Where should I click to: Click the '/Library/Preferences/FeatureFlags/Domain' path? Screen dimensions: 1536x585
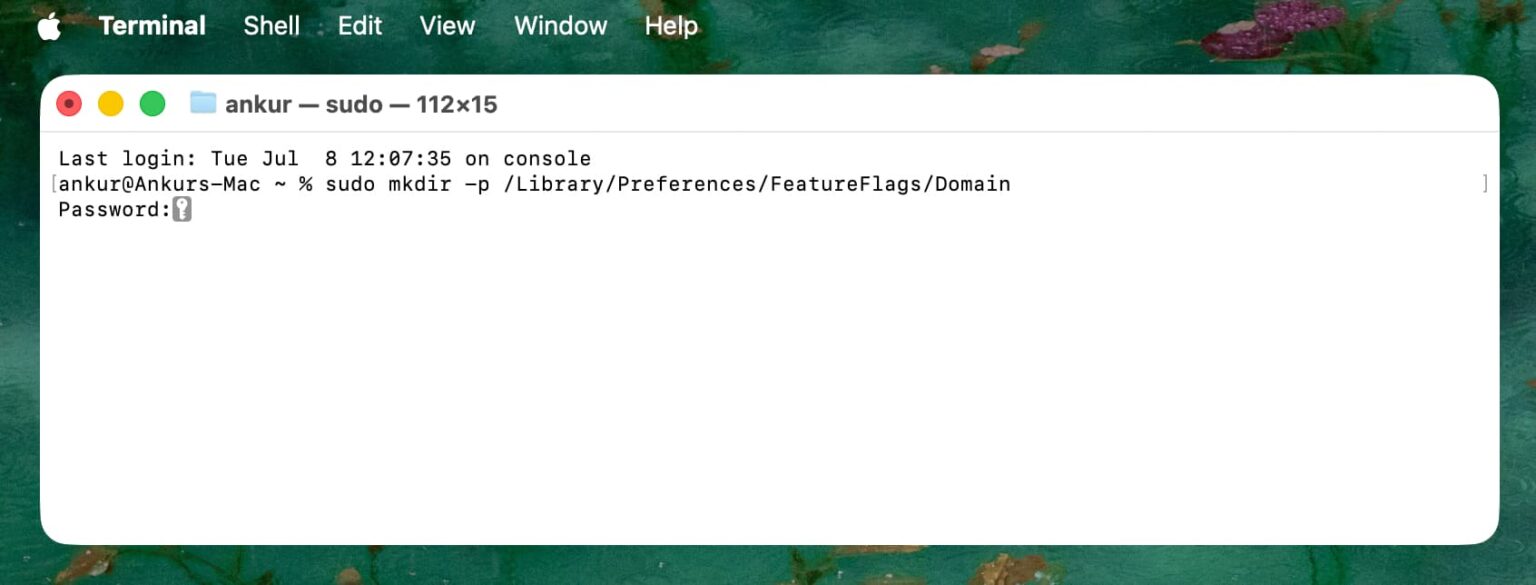pyautogui.click(x=757, y=184)
